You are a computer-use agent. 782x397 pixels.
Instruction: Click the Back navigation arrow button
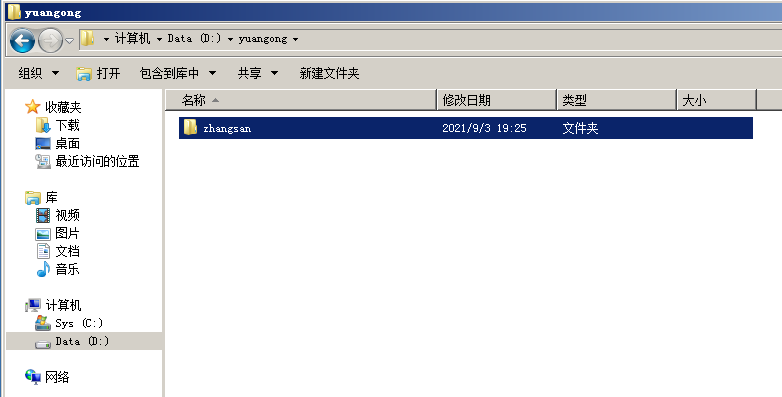pos(22,40)
